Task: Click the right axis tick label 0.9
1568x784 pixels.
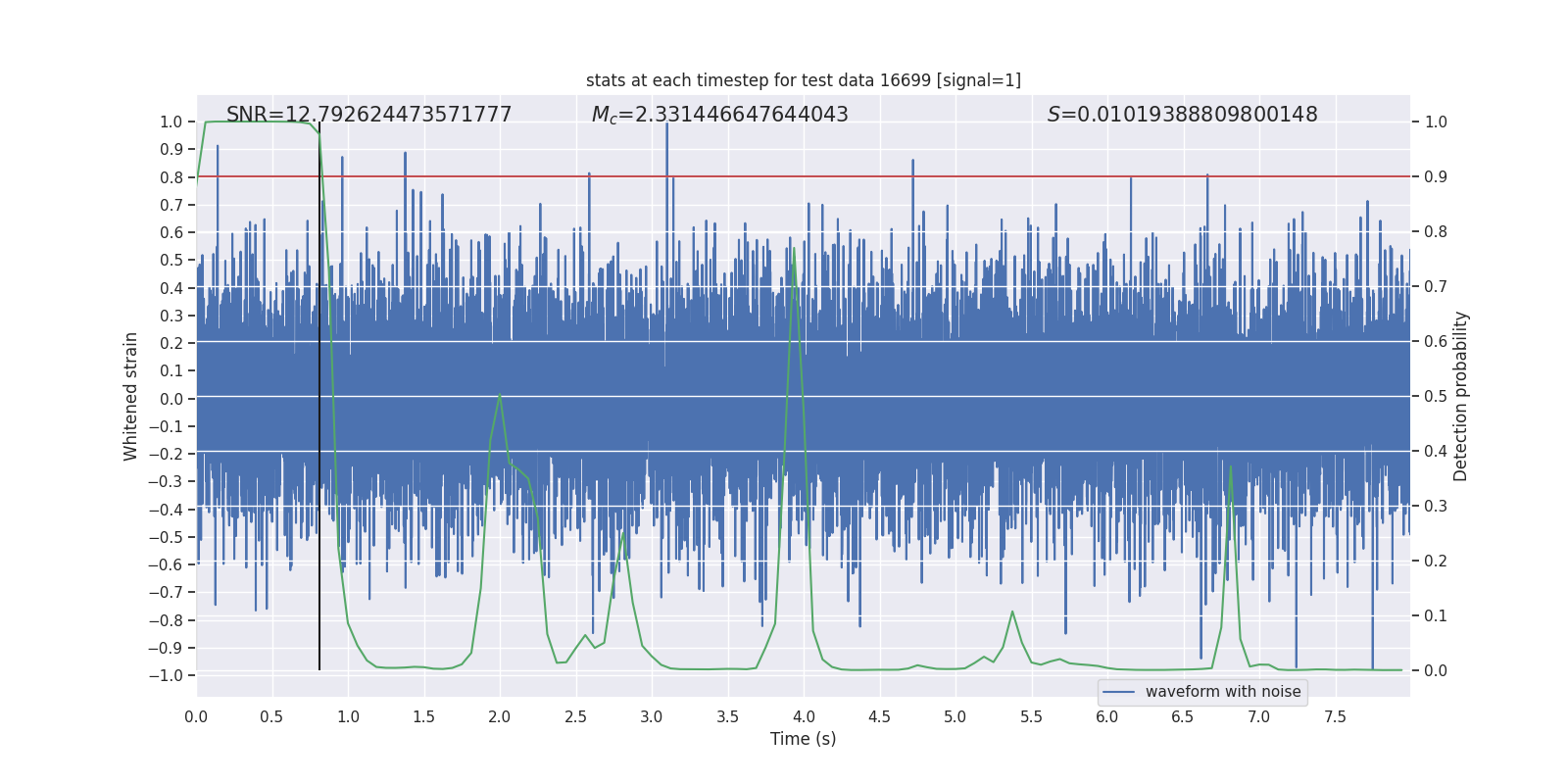Action: [1436, 177]
